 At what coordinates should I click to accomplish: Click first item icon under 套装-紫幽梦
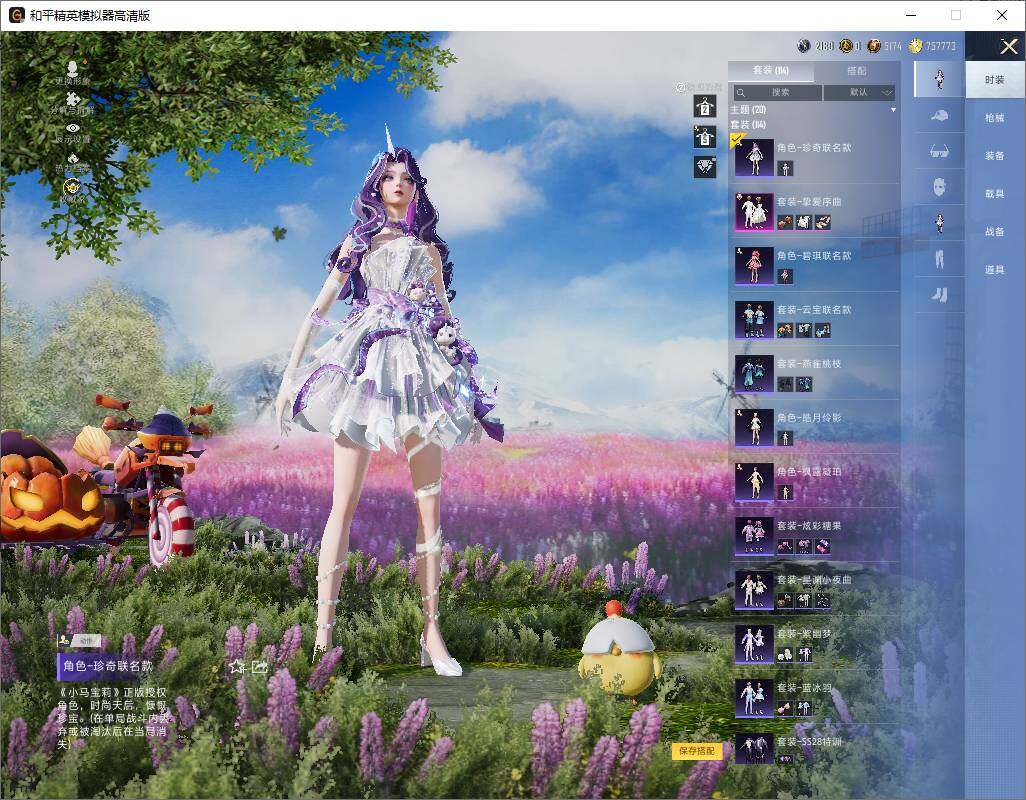785,654
